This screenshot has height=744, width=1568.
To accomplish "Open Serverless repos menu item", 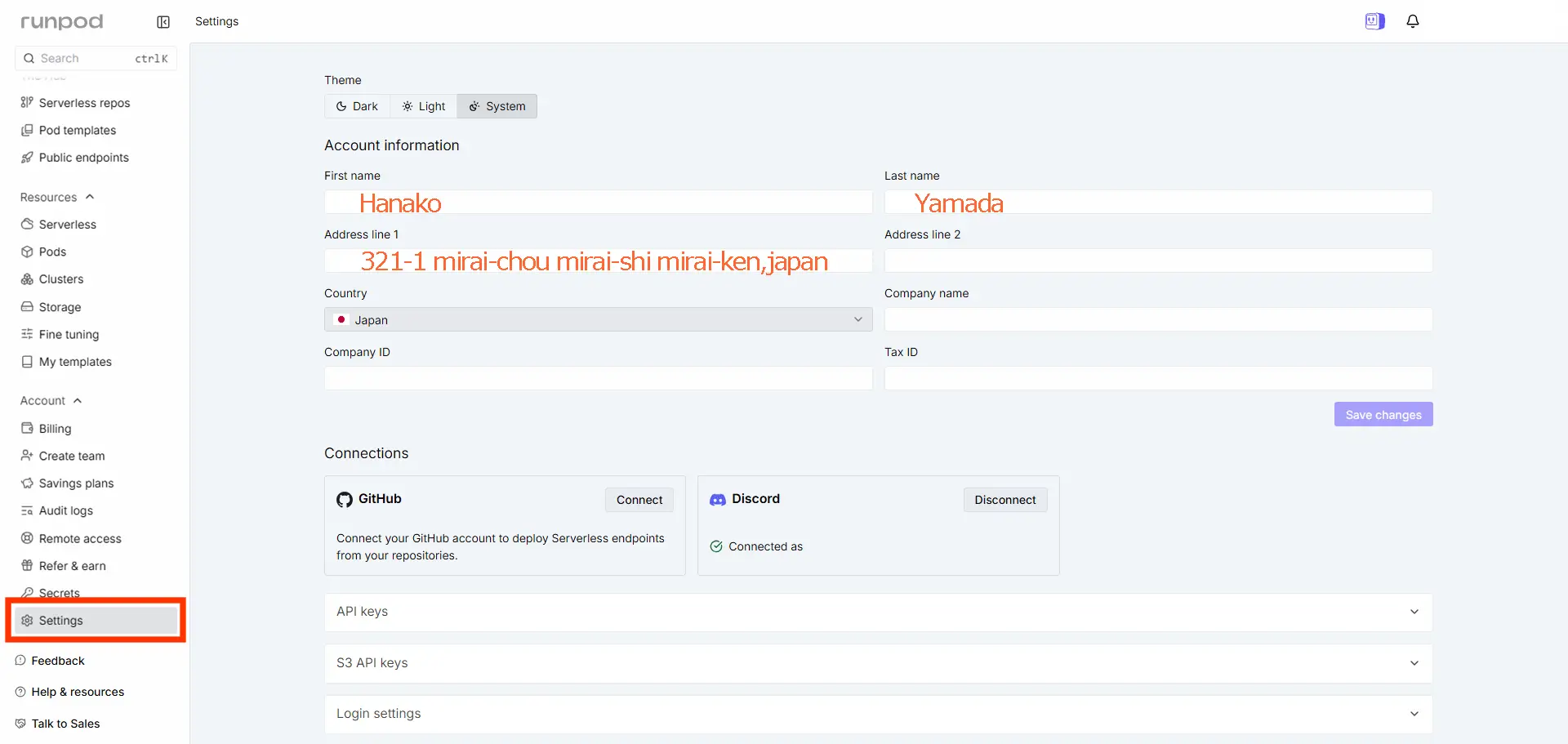I will [84, 103].
